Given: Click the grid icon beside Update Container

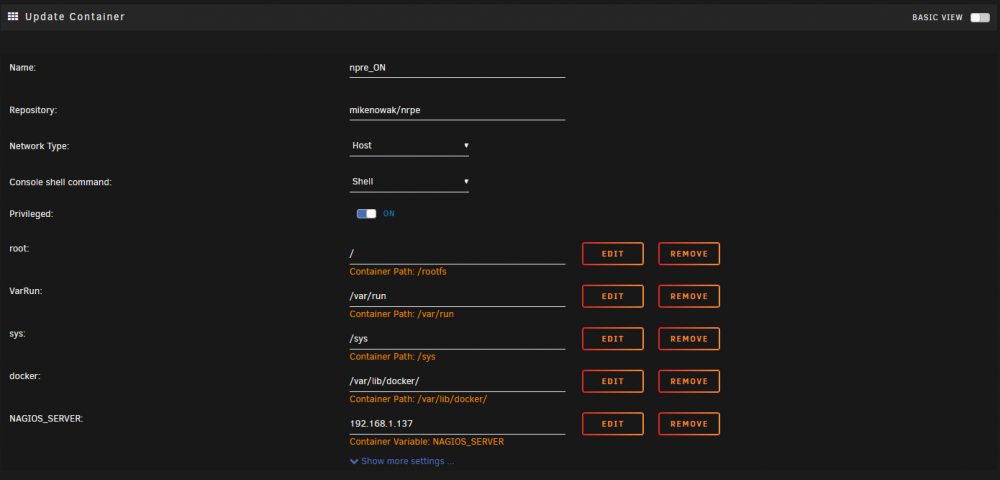Looking at the screenshot, I should click(x=13, y=17).
